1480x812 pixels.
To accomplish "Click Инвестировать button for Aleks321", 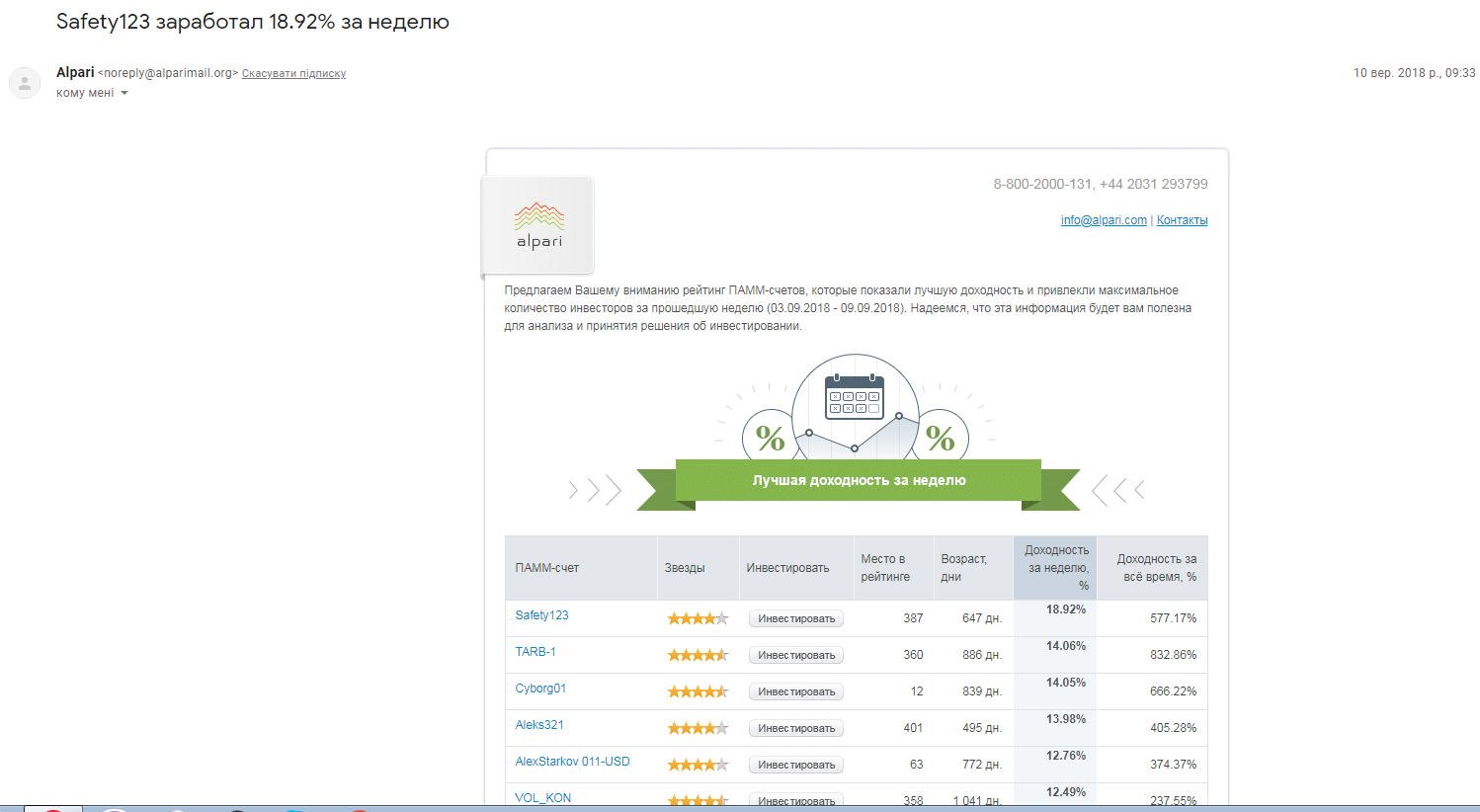I will tap(796, 728).
